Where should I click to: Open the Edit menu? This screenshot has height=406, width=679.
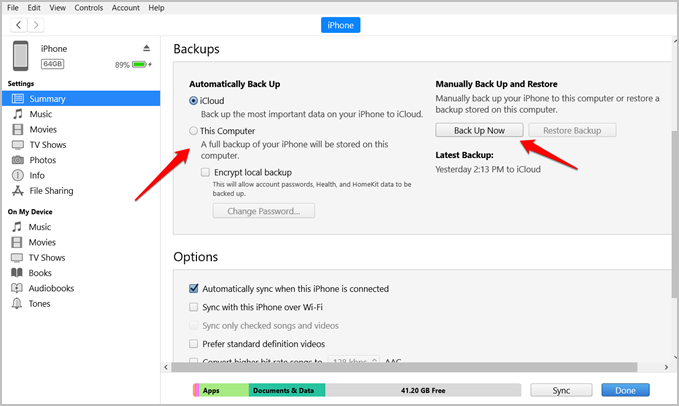click(34, 8)
